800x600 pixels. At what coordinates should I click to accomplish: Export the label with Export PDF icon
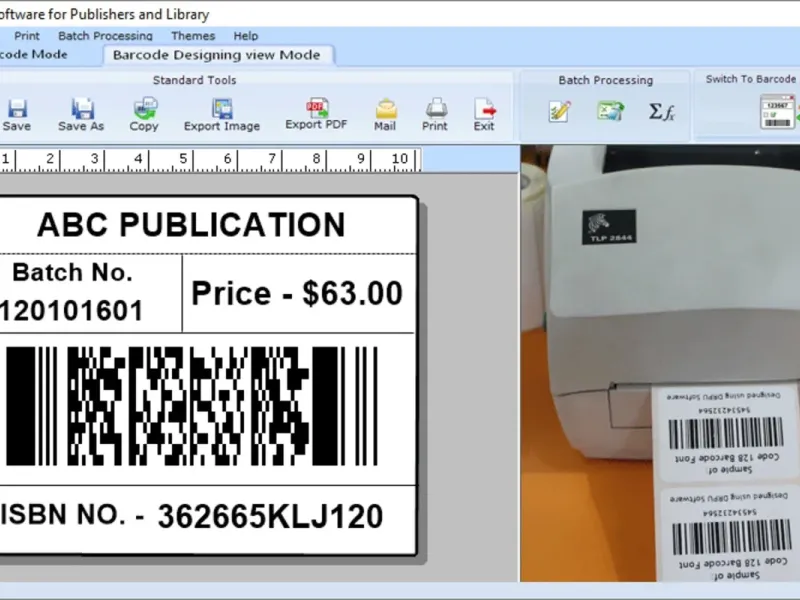point(317,107)
